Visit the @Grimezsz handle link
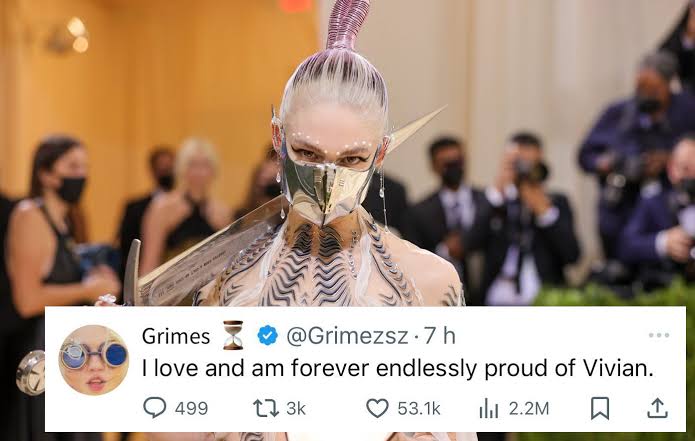Screen dimensions: 695x441 347,336
